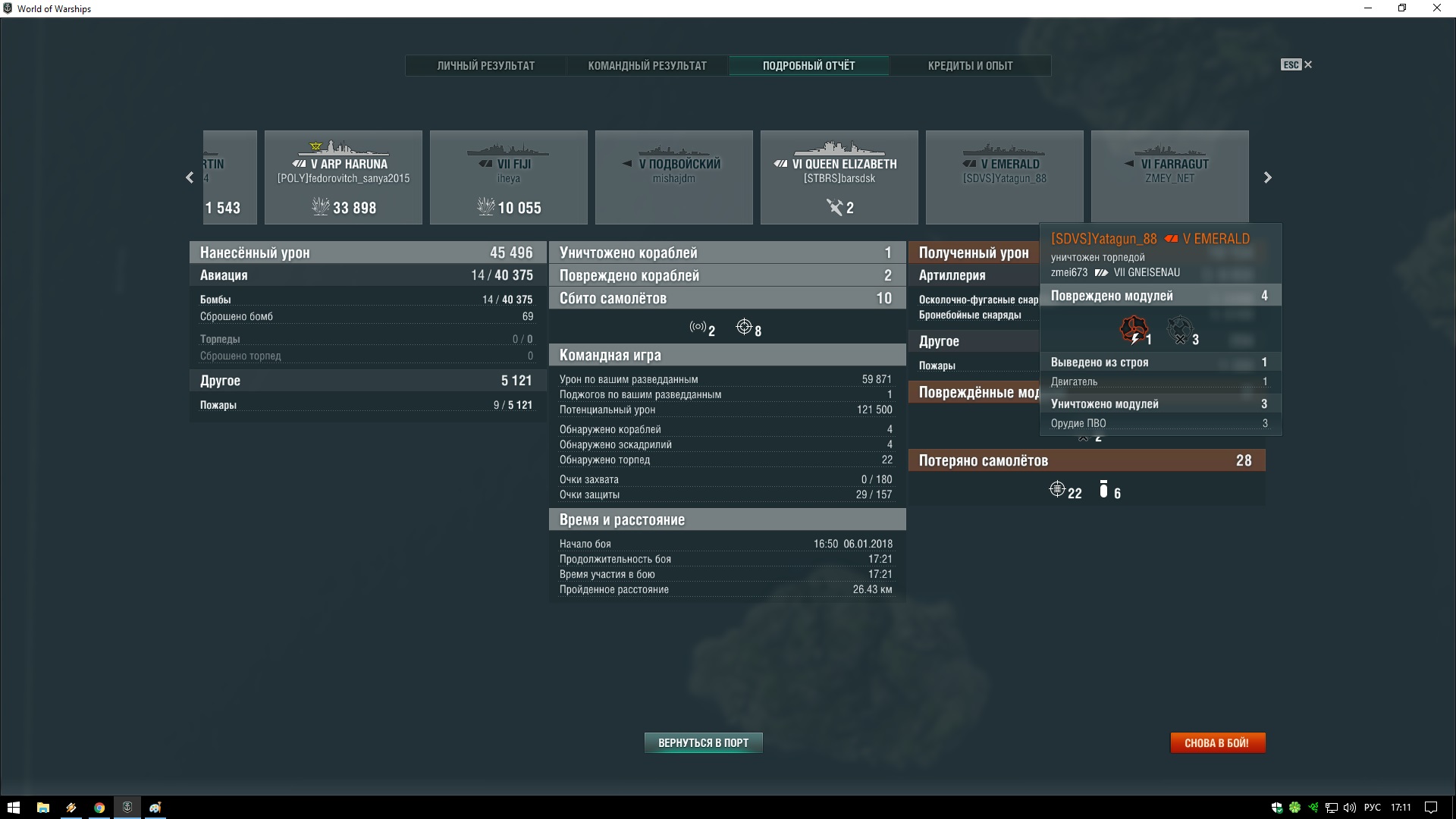This screenshot has width=1456, height=819.
Task: Click the Потенциальный урон row
Action: [x=726, y=409]
